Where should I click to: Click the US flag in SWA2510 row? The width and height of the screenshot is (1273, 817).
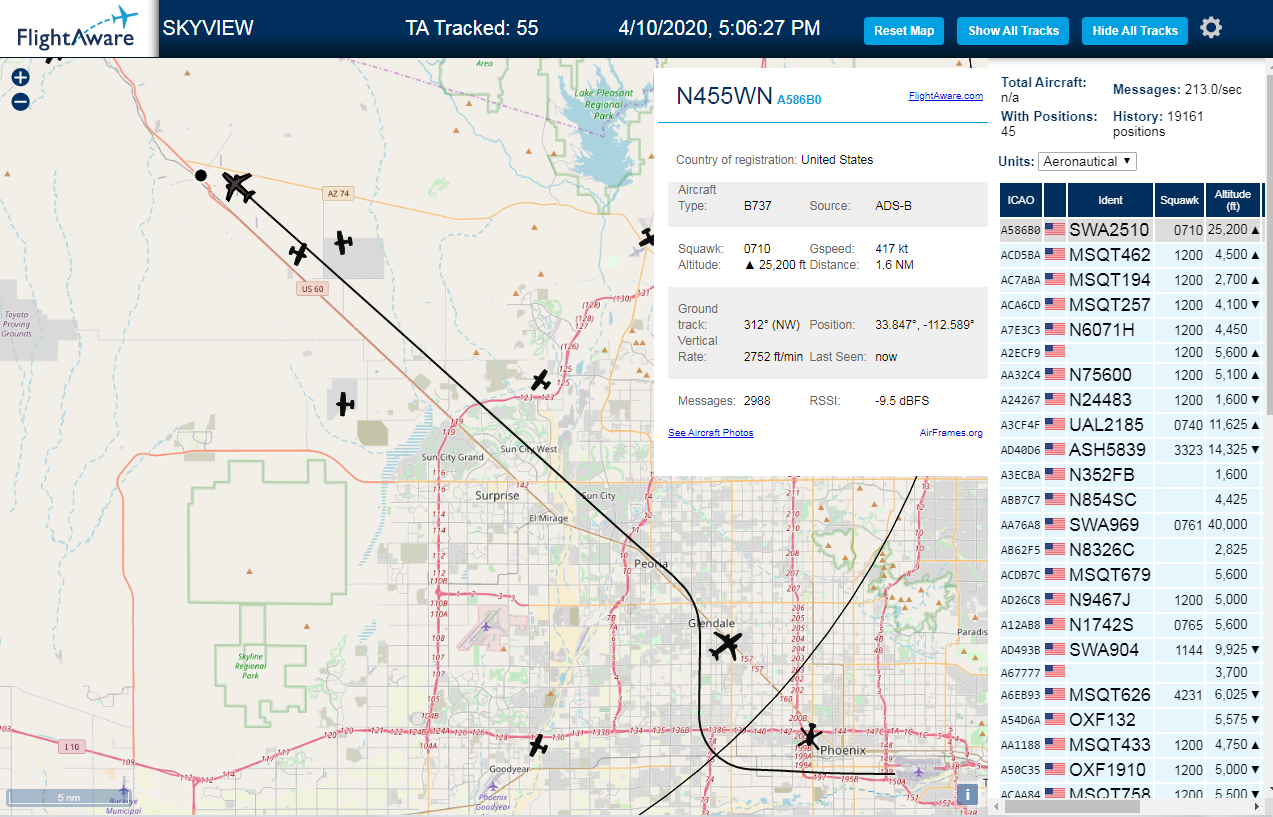pos(1054,230)
